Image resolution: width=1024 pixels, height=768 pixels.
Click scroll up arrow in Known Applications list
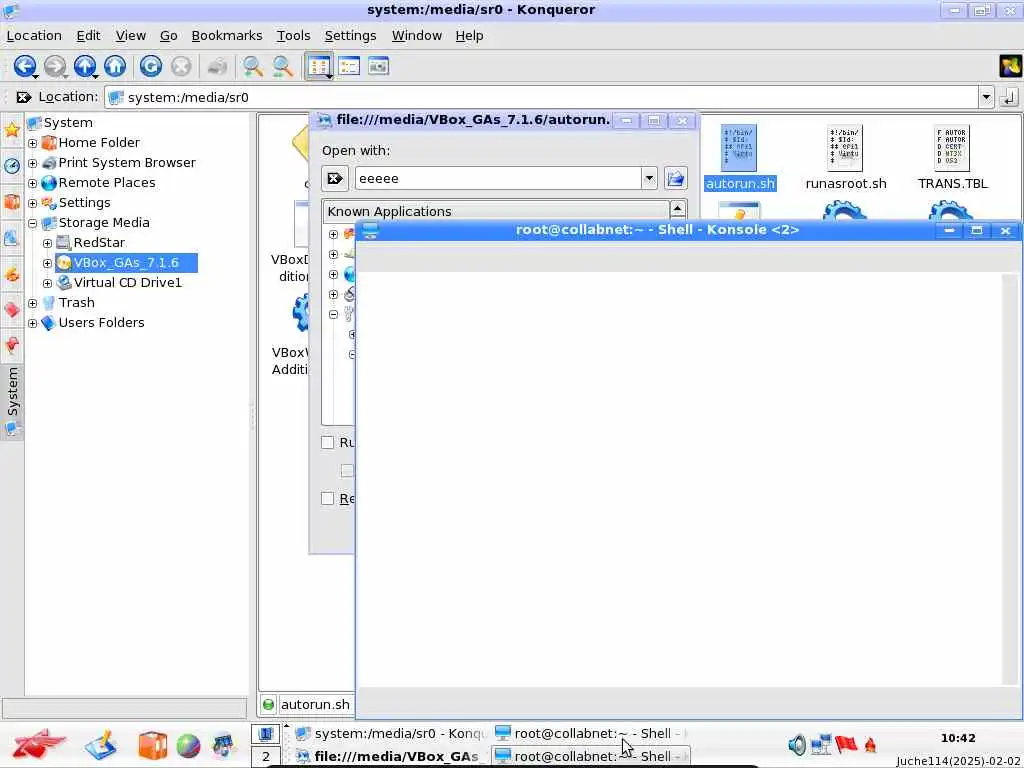(678, 210)
